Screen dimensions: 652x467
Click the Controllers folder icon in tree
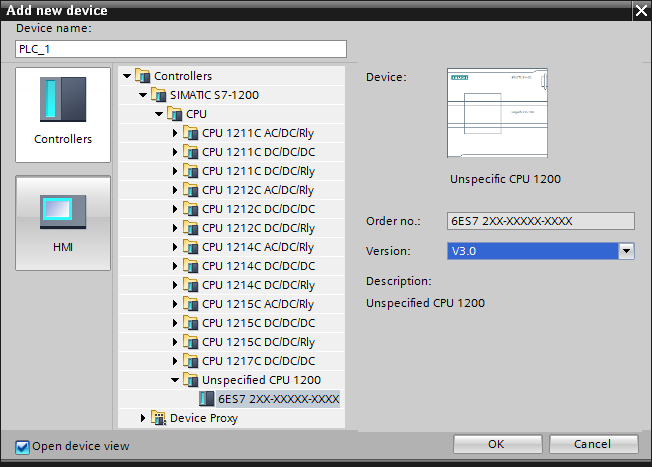[x=143, y=76]
